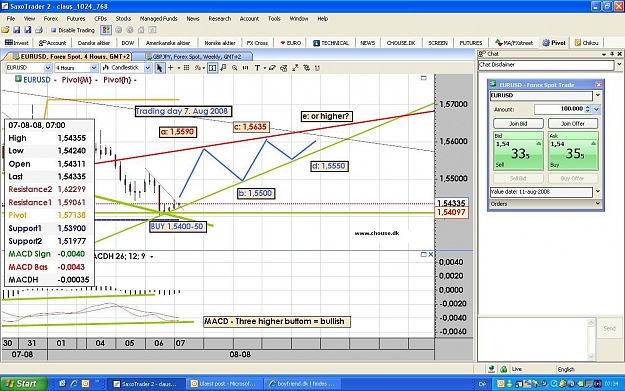Open the EURO view with heart icon
Screen dimensions: 625x391
[x=291, y=43]
